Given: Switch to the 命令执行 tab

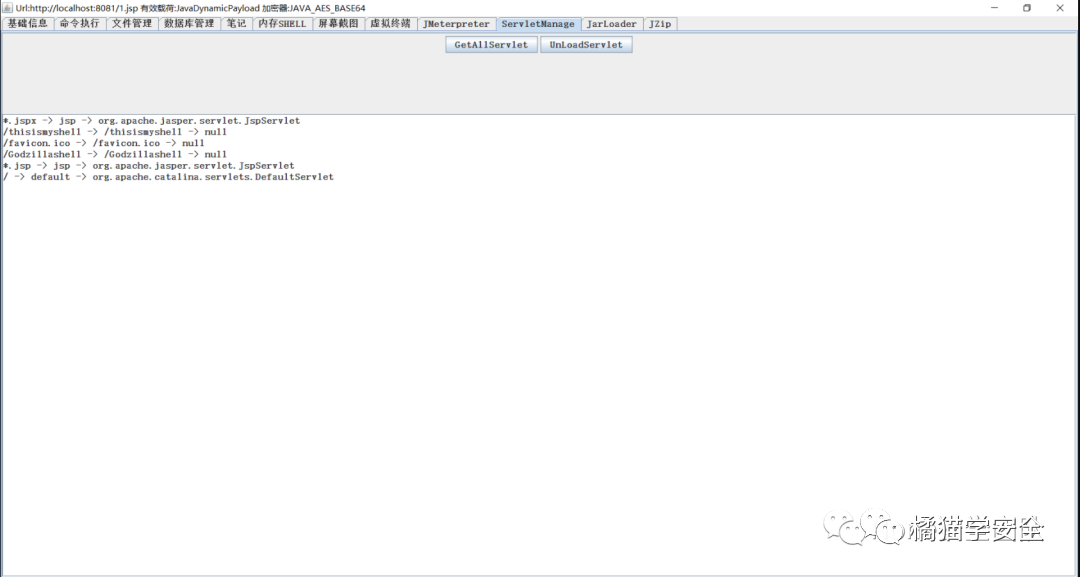Looking at the screenshot, I should 80,23.
